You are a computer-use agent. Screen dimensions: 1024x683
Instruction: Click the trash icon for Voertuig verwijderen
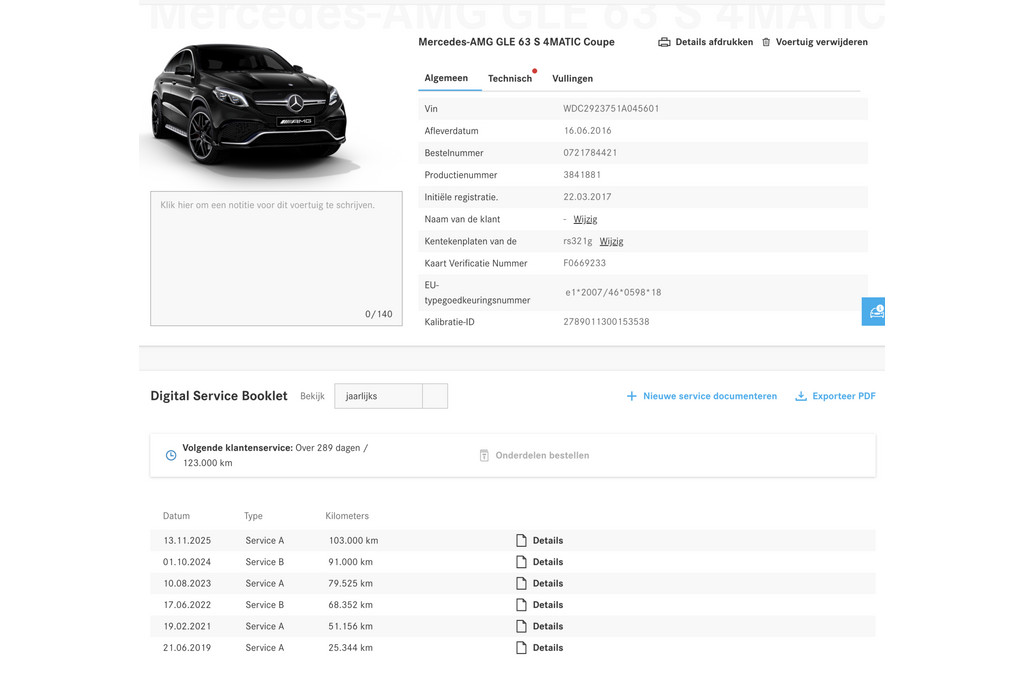pos(766,43)
